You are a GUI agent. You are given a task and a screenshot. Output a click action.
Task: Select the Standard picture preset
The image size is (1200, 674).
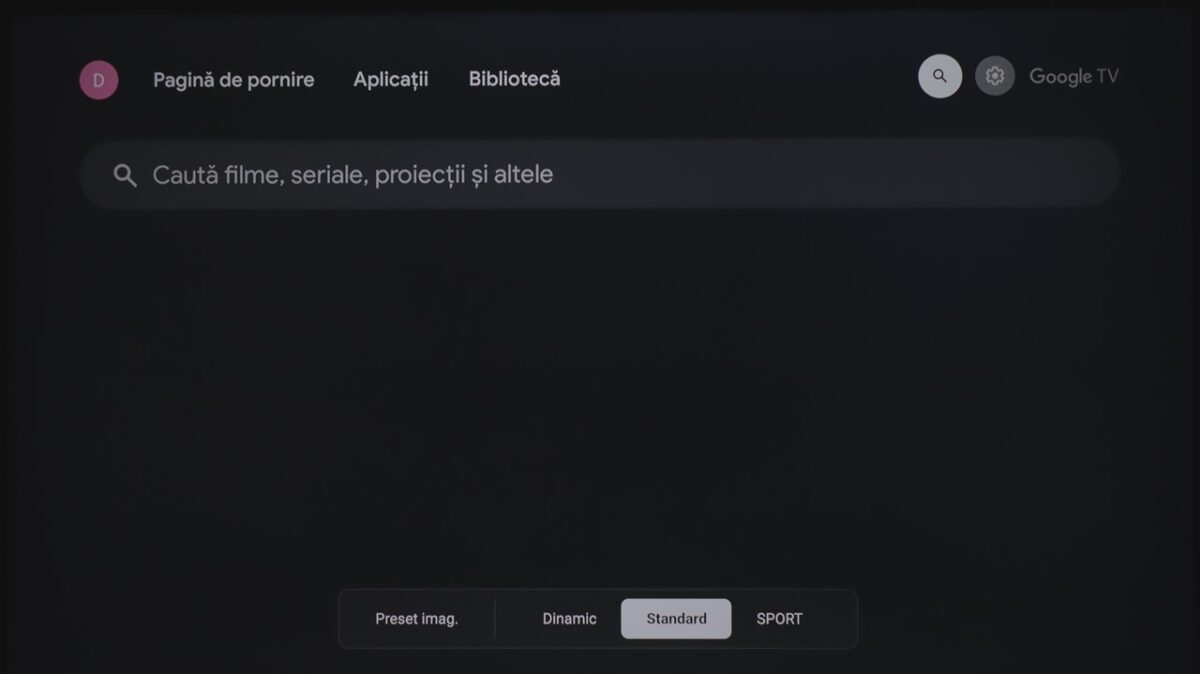(x=676, y=619)
